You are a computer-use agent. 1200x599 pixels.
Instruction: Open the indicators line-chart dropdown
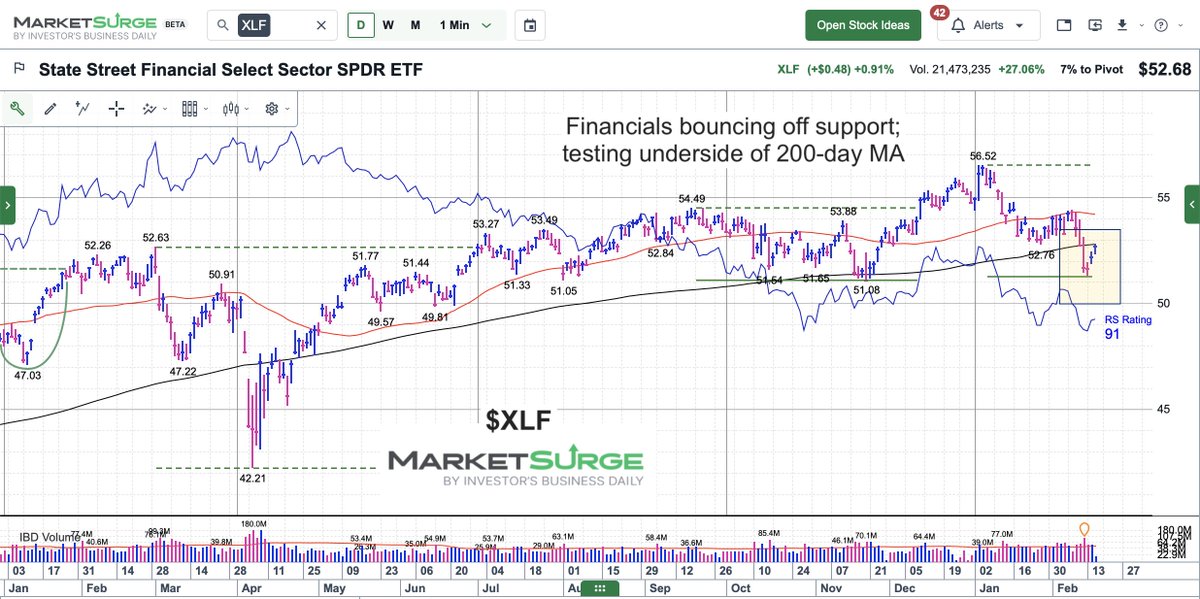click(155, 109)
